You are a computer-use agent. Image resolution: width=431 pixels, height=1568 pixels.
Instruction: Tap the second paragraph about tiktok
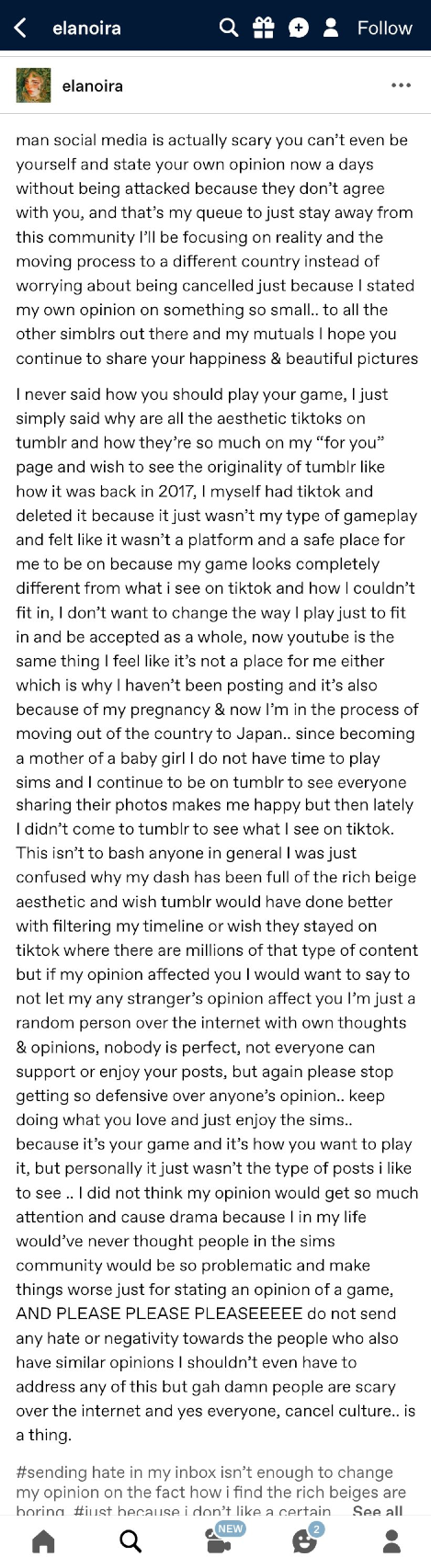point(217,915)
